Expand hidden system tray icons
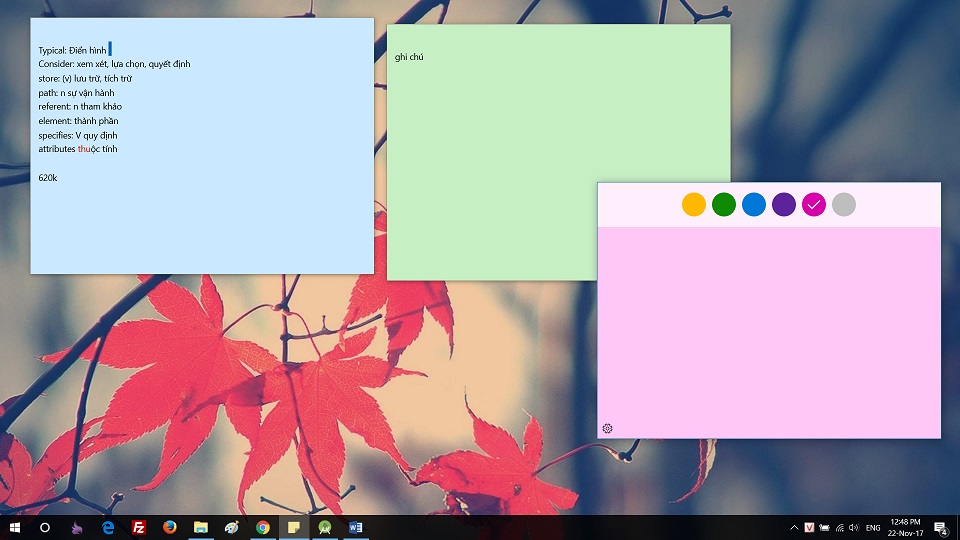The width and height of the screenshot is (960, 540). [x=794, y=527]
